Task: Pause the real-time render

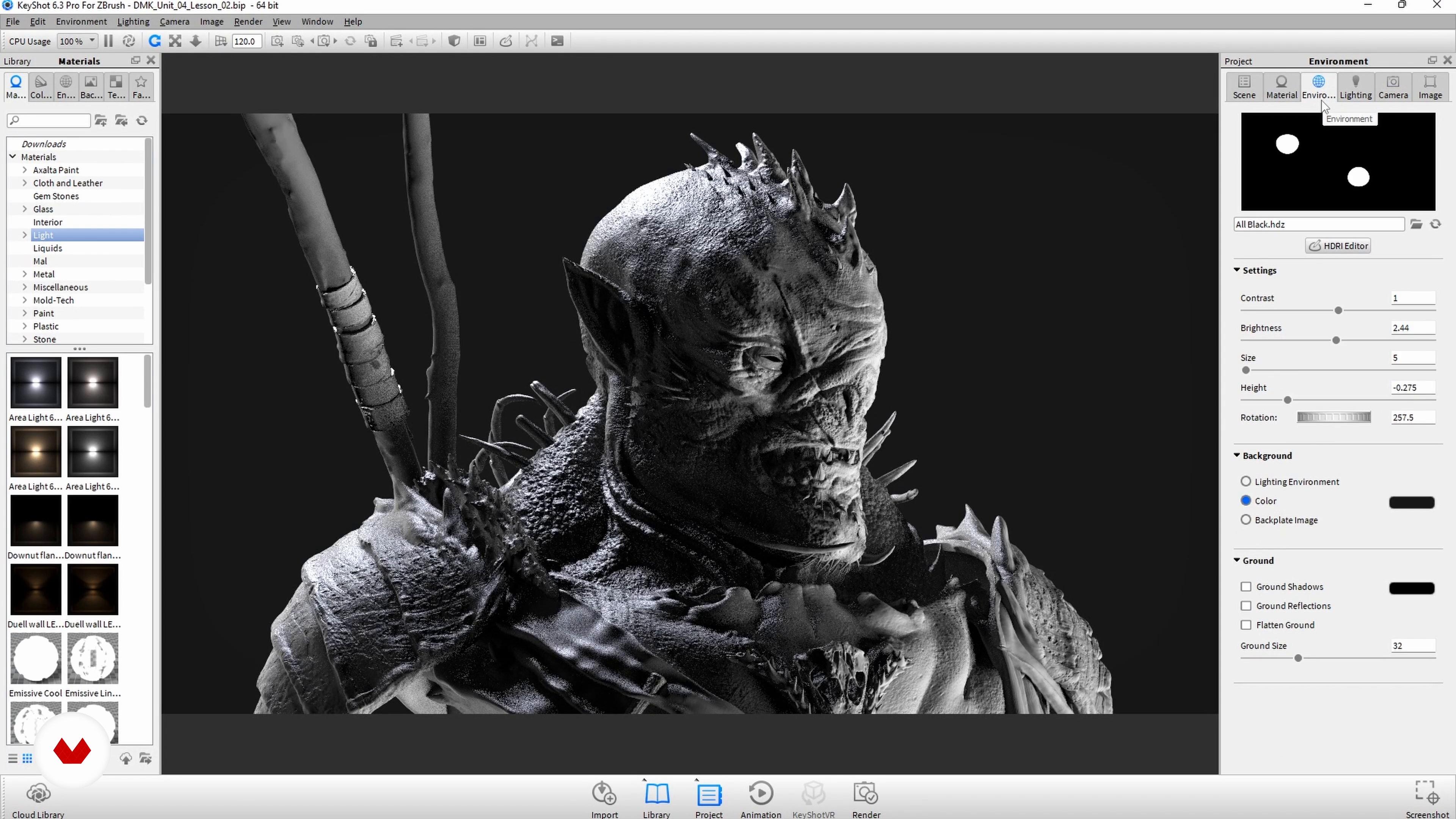Action: point(108,41)
